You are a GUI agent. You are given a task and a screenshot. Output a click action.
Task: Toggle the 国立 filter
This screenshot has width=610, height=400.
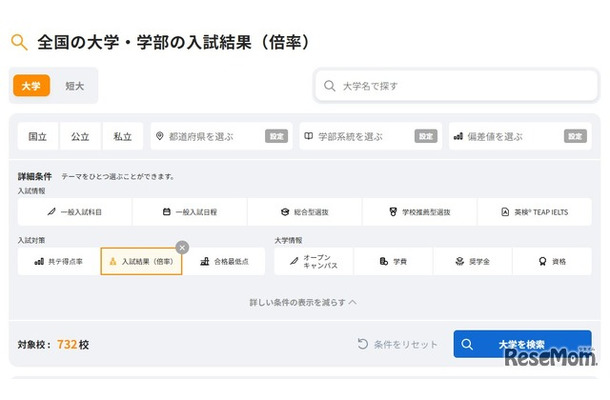[x=38, y=136]
